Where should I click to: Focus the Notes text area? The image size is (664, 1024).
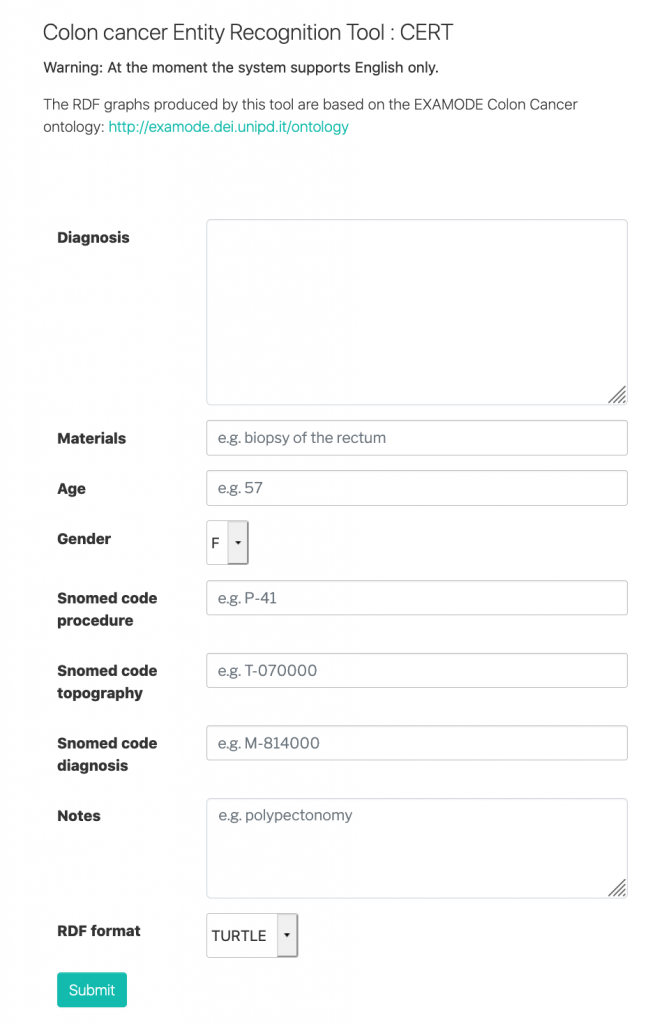[x=417, y=848]
